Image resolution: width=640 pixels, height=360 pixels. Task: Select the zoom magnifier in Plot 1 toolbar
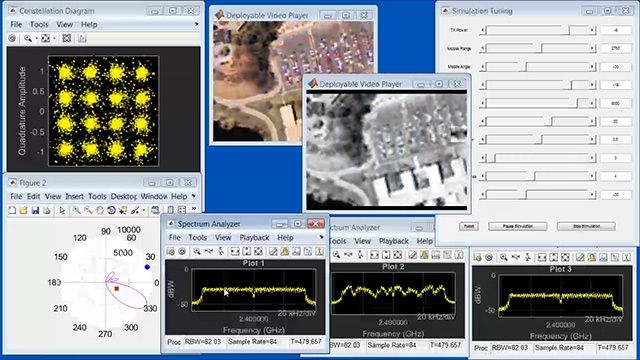(x=197, y=251)
